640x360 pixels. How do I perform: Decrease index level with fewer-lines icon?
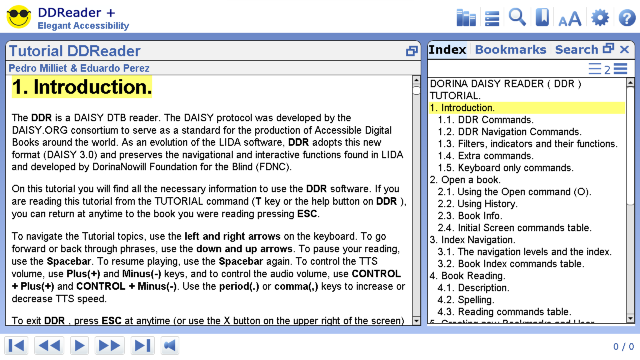click(595, 69)
